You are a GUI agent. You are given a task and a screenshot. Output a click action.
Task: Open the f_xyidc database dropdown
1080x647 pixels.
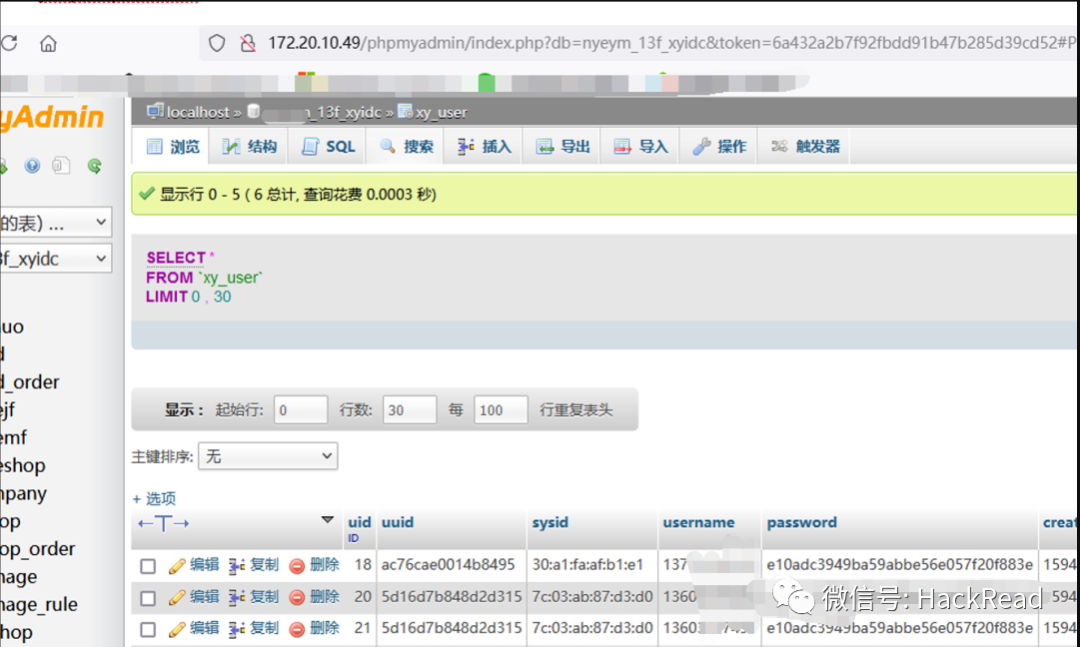(55, 259)
